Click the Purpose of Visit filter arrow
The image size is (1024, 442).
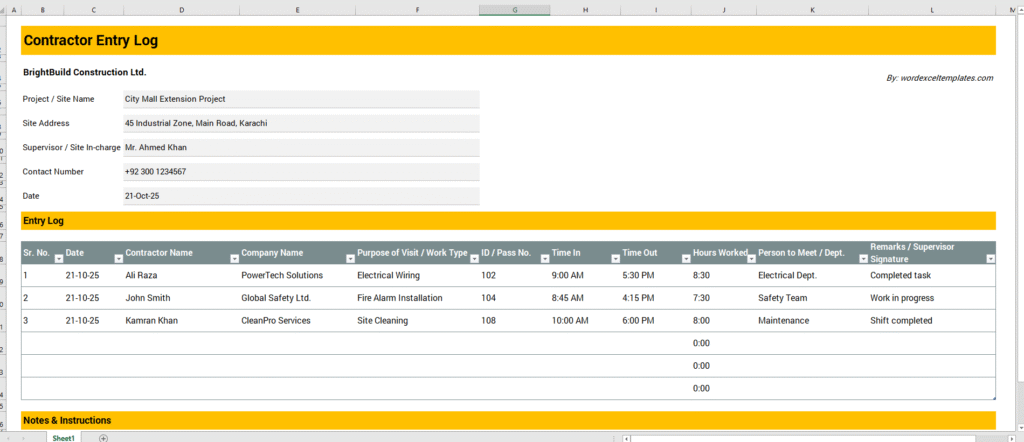474,259
